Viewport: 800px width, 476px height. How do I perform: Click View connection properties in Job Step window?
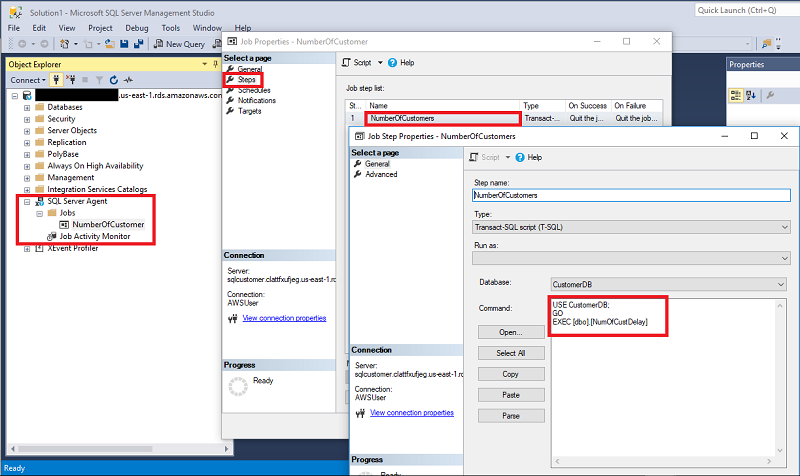coord(412,413)
